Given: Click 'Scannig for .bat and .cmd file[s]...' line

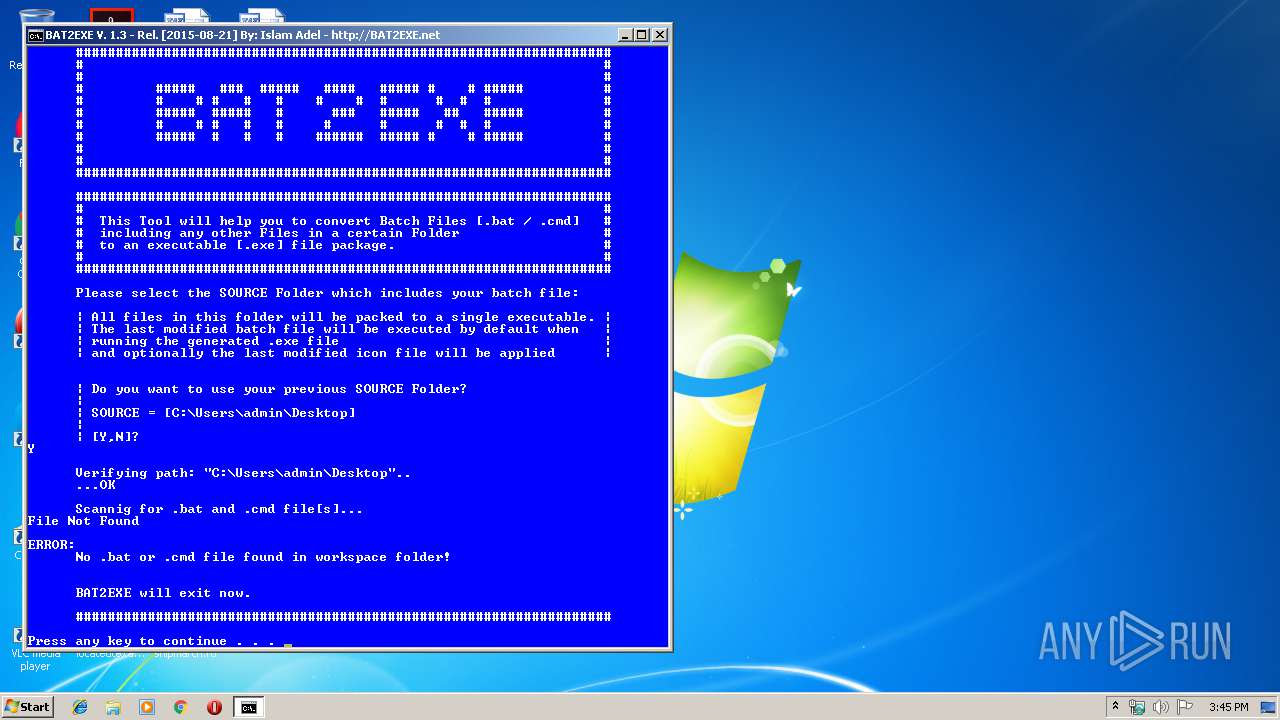Looking at the screenshot, I should coord(219,509).
